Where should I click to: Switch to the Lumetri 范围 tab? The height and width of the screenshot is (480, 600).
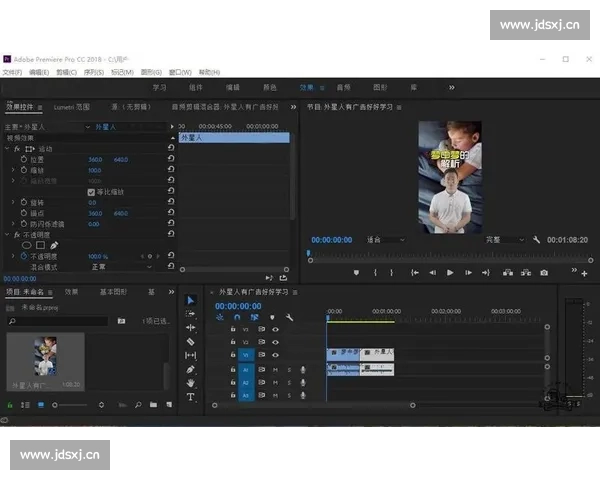pyautogui.click(x=71, y=106)
